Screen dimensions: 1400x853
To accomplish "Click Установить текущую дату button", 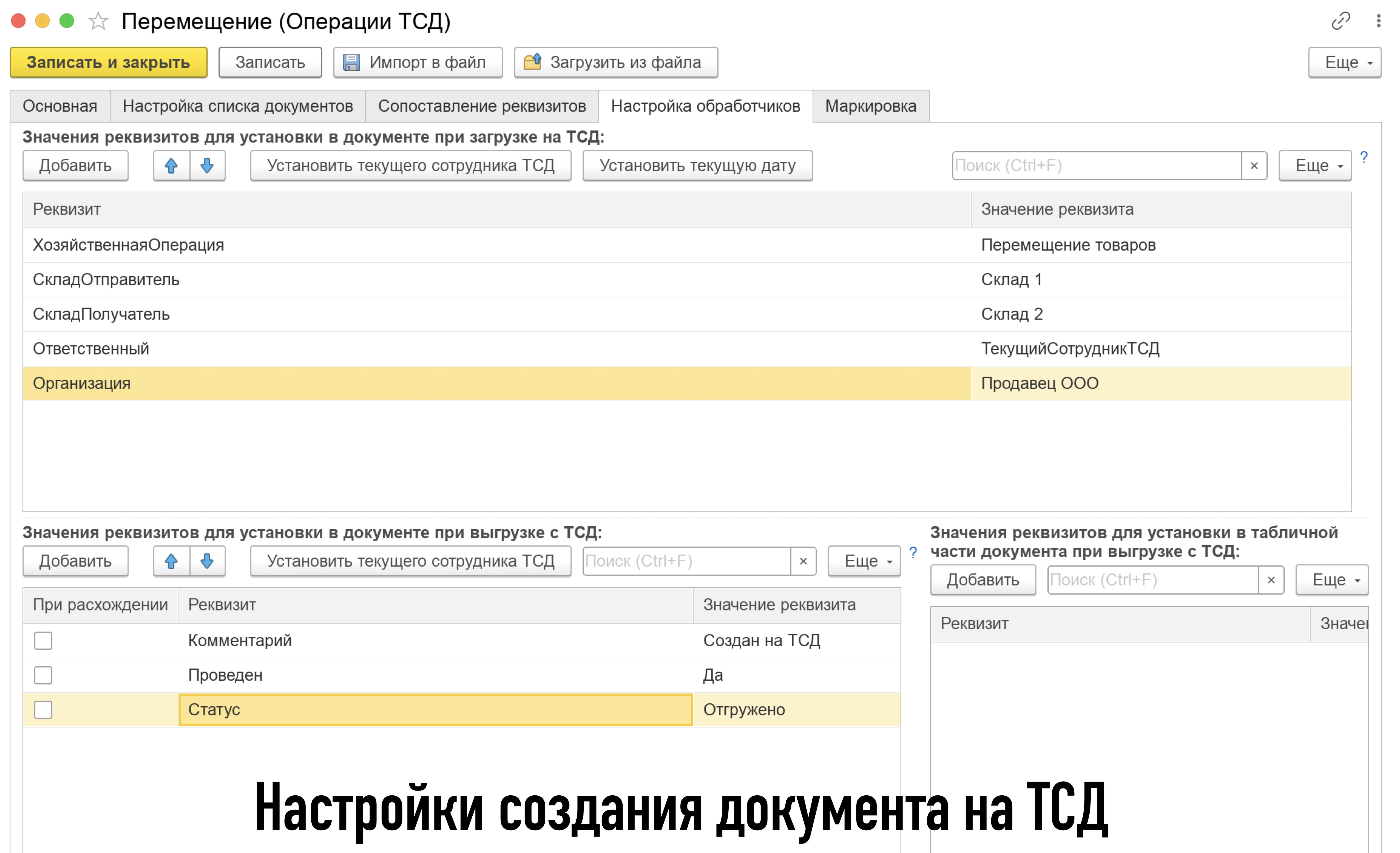I will coord(697,165).
